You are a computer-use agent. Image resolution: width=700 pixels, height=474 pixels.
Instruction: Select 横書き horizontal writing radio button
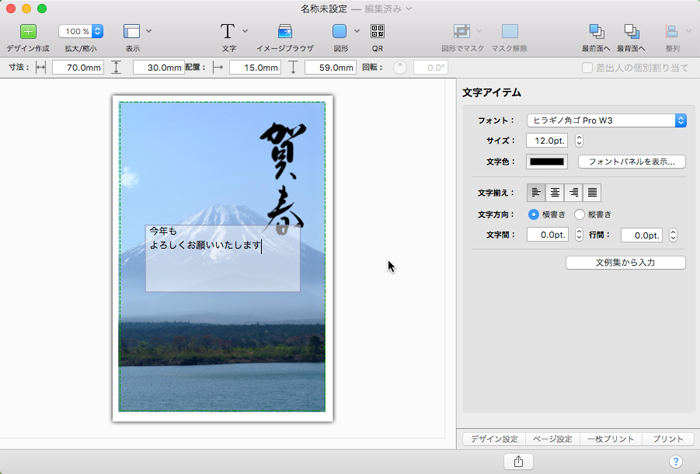[534, 214]
